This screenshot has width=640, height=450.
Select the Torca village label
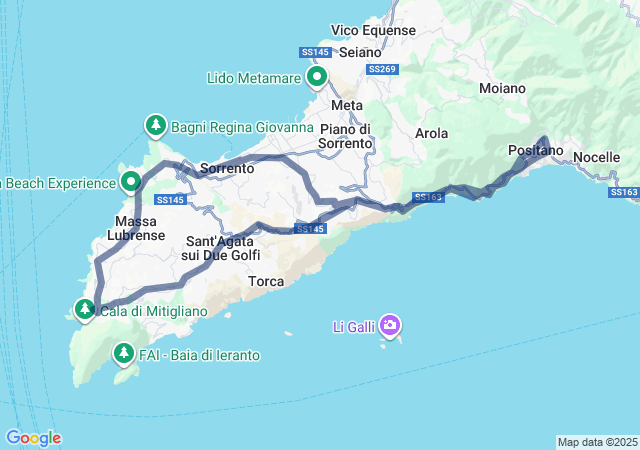(x=266, y=281)
